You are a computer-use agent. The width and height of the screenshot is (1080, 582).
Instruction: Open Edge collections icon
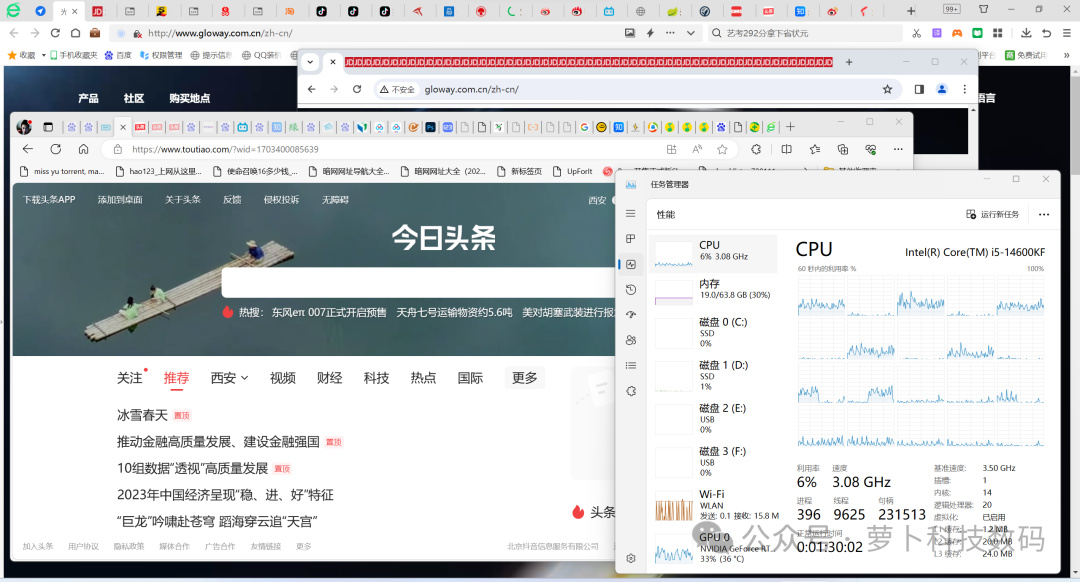click(x=842, y=149)
